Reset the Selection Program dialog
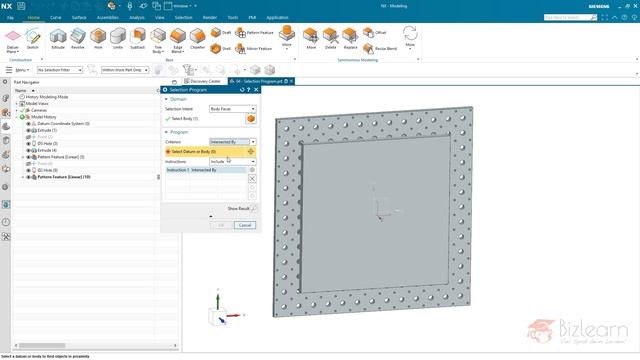 click(x=242, y=90)
